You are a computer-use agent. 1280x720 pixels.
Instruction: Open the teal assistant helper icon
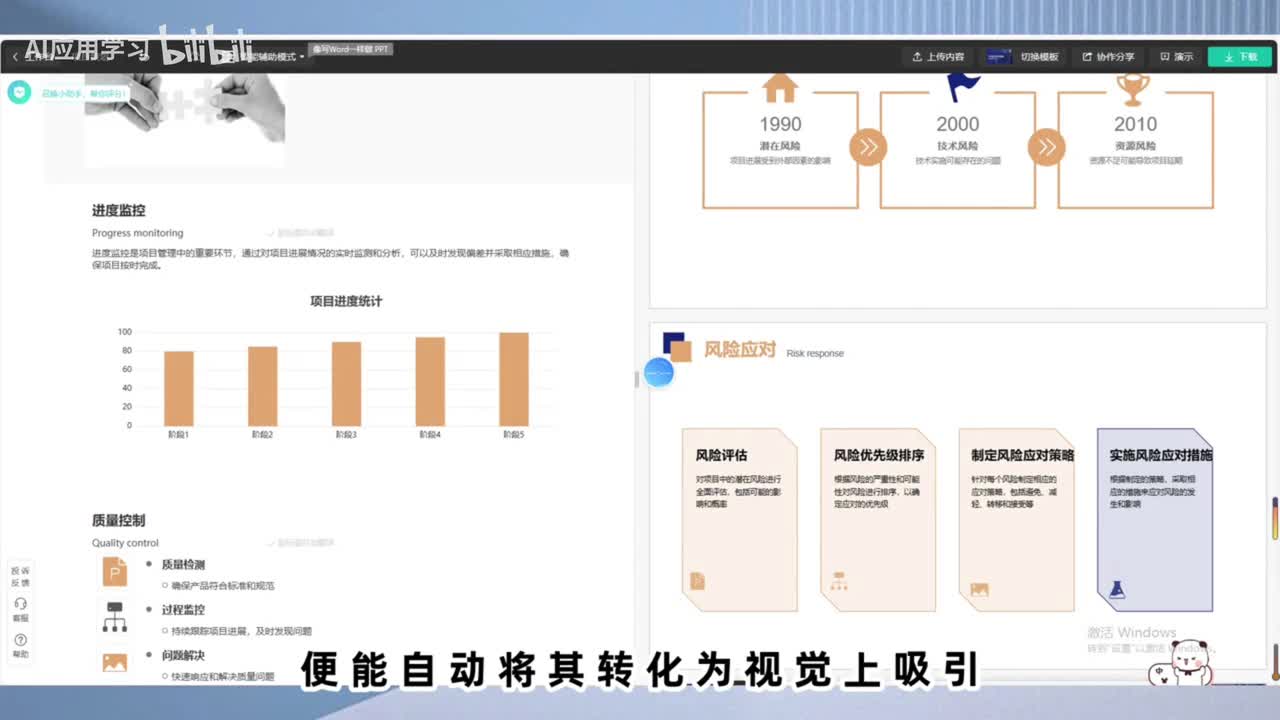[x=19, y=92]
